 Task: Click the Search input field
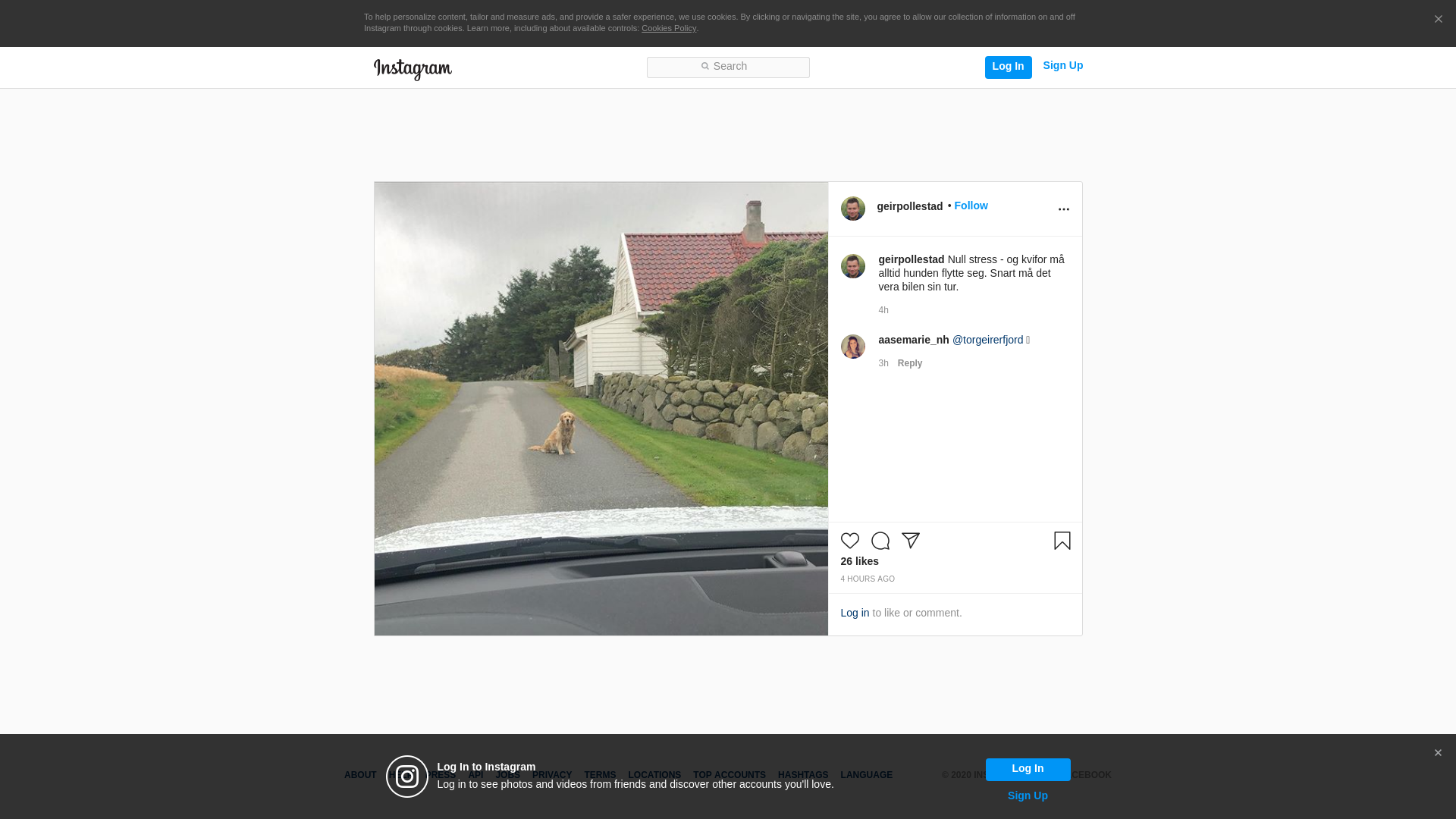pyautogui.click(x=728, y=67)
